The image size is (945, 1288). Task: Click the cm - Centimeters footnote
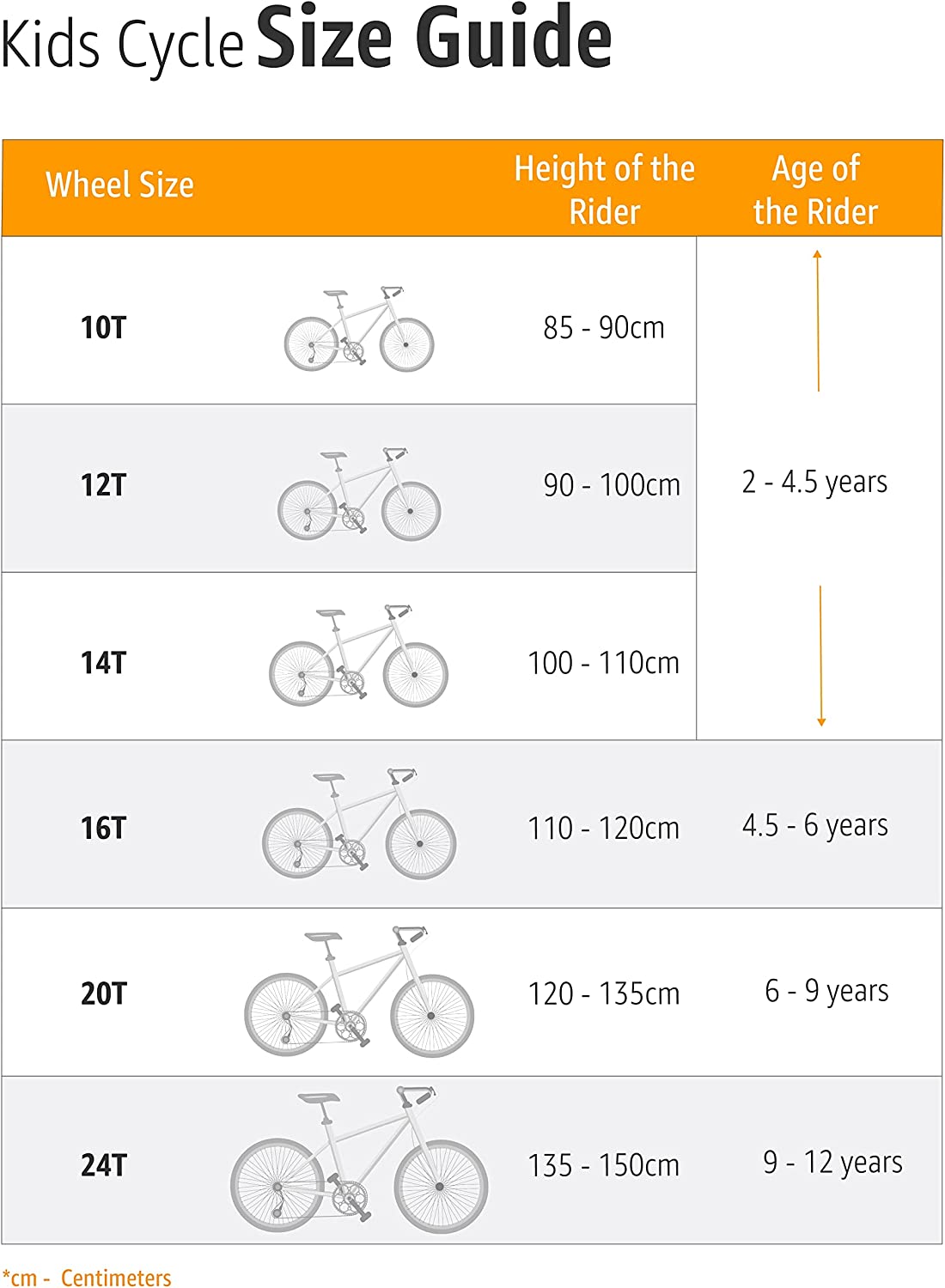(87, 1278)
